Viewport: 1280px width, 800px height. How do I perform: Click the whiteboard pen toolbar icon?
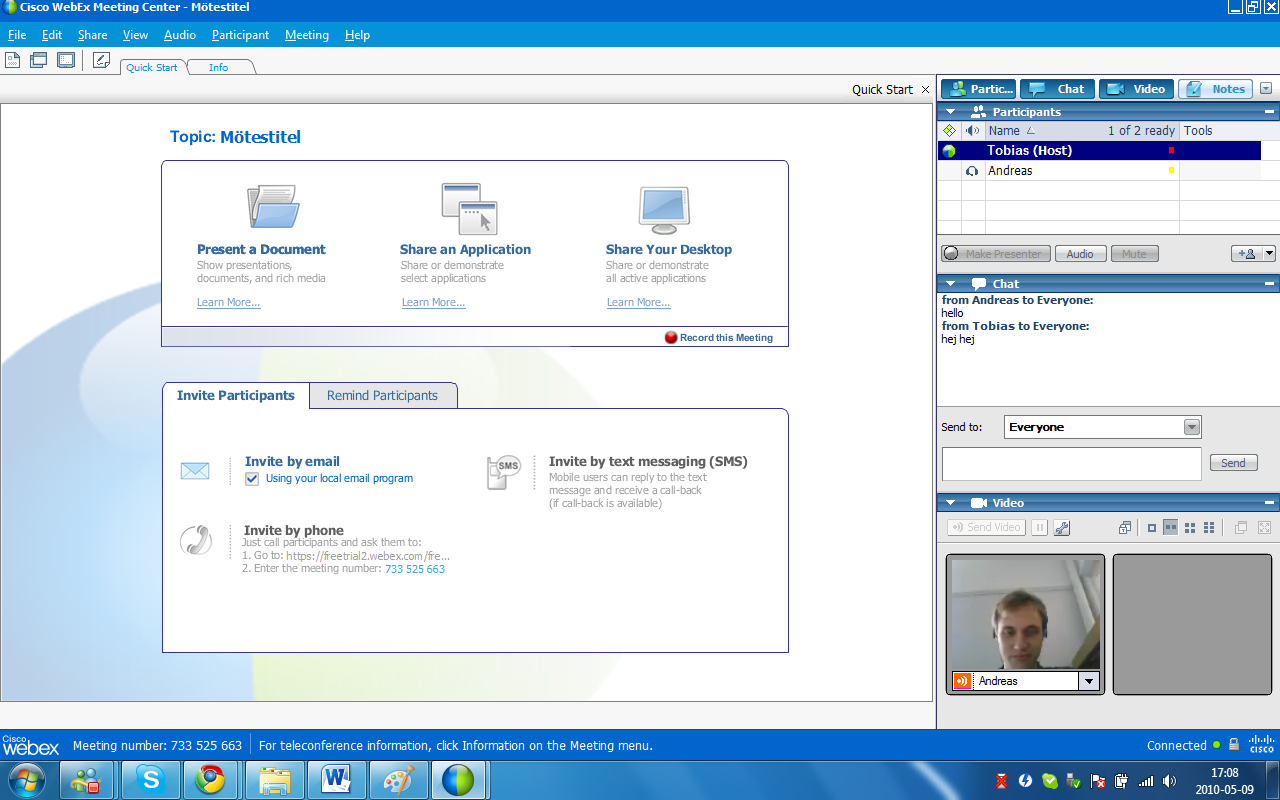(x=101, y=60)
